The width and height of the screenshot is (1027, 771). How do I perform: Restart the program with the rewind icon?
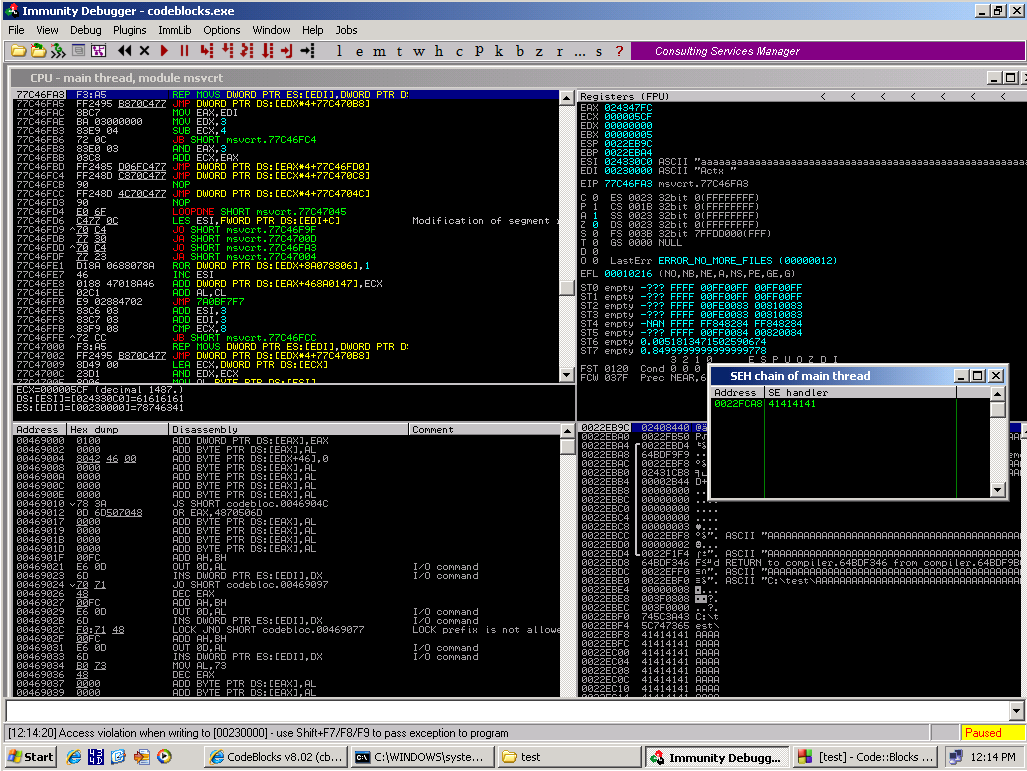(124, 51)
